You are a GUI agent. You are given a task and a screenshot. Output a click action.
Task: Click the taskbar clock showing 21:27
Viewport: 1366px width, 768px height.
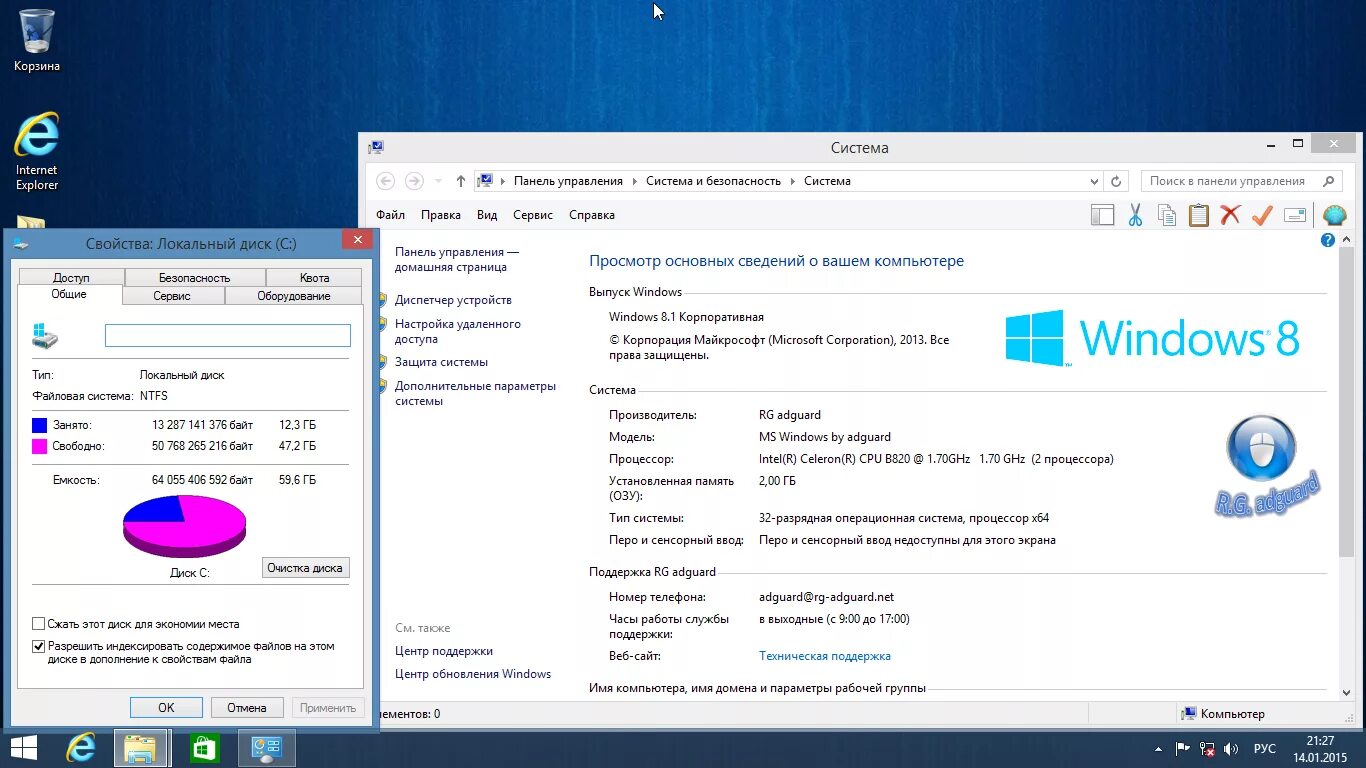click(x=1320, y=748)
